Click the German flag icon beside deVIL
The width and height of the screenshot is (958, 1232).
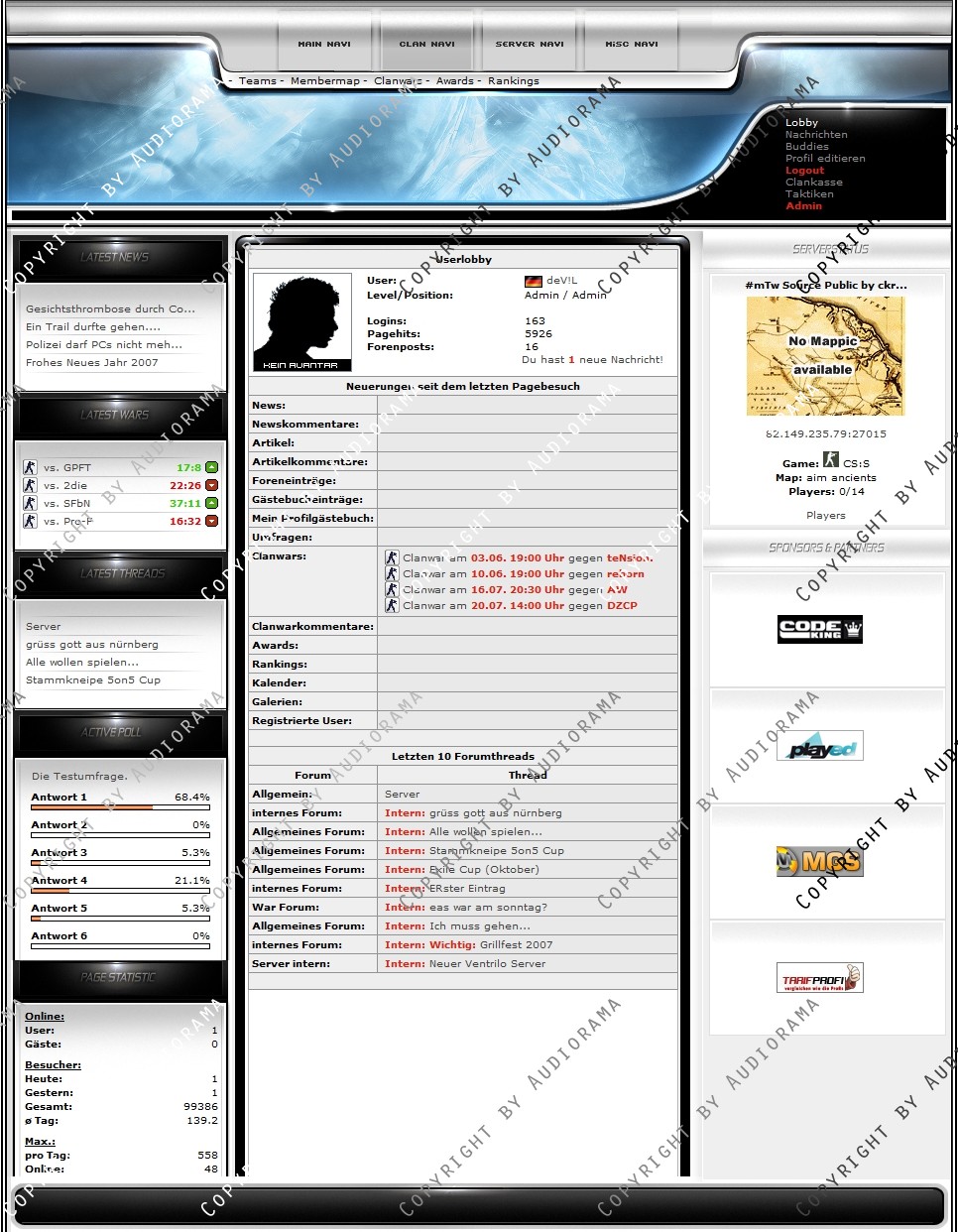point(534,281)
